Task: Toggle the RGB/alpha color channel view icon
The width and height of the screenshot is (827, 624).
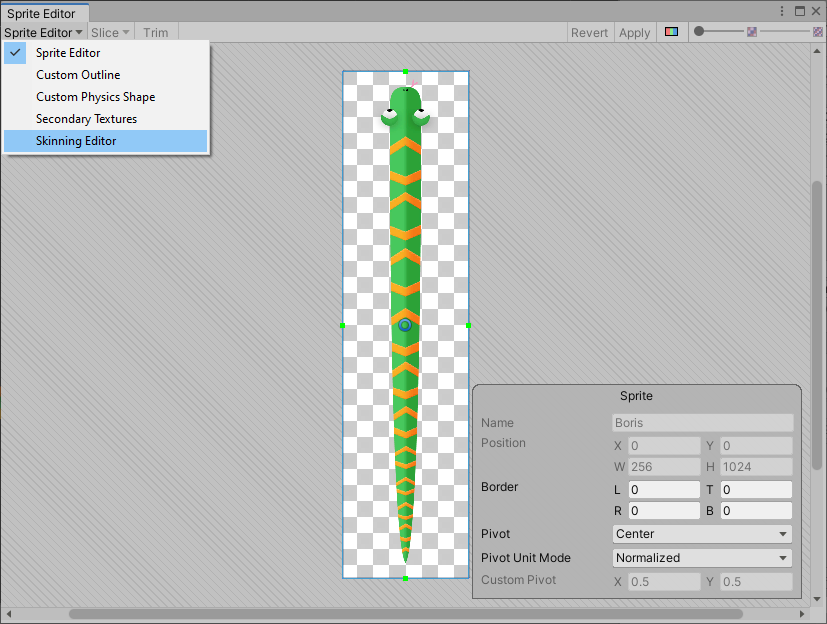Action: (x=671, y=32)
